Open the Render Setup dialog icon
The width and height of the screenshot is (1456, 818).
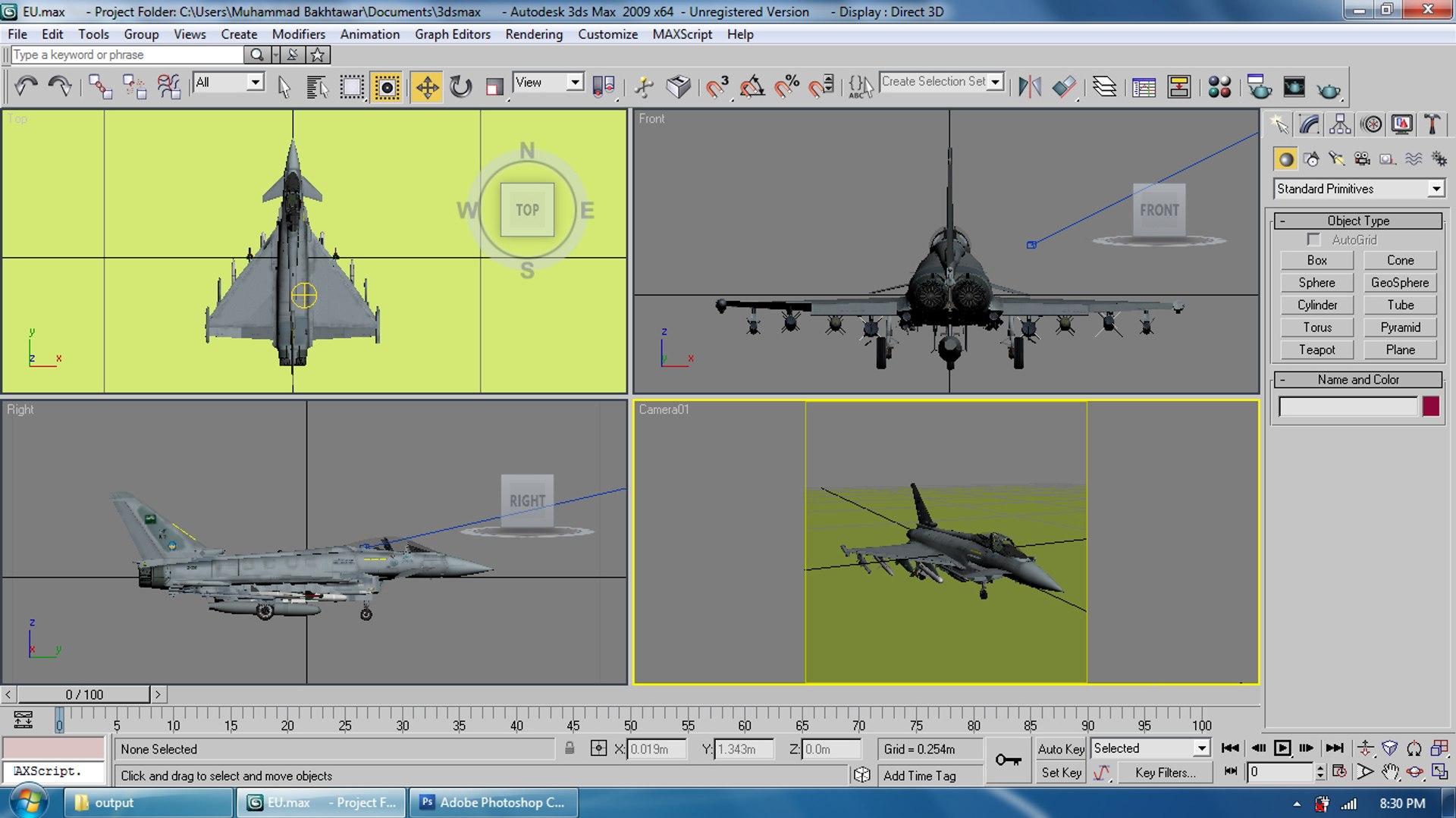1260,86
